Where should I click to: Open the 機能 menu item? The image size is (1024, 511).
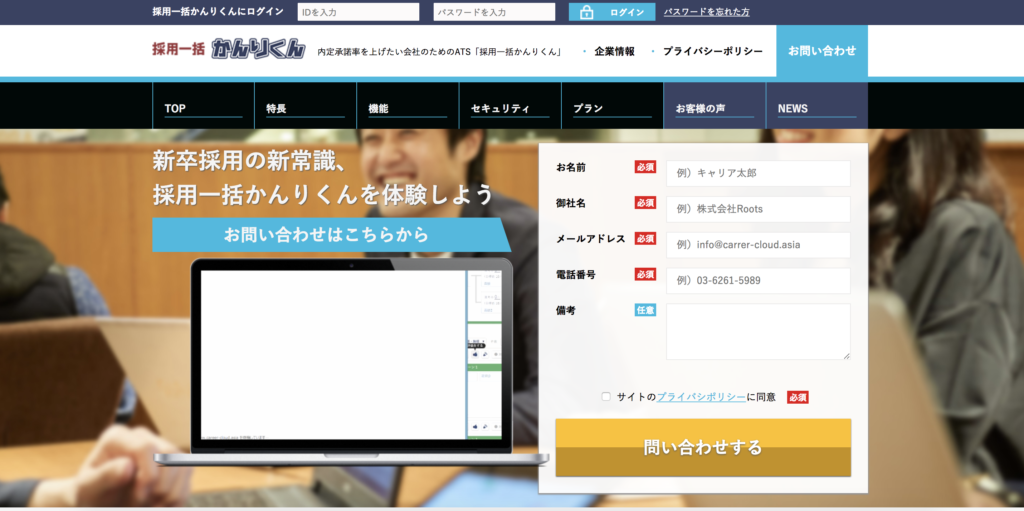click(x=408, y=106)
